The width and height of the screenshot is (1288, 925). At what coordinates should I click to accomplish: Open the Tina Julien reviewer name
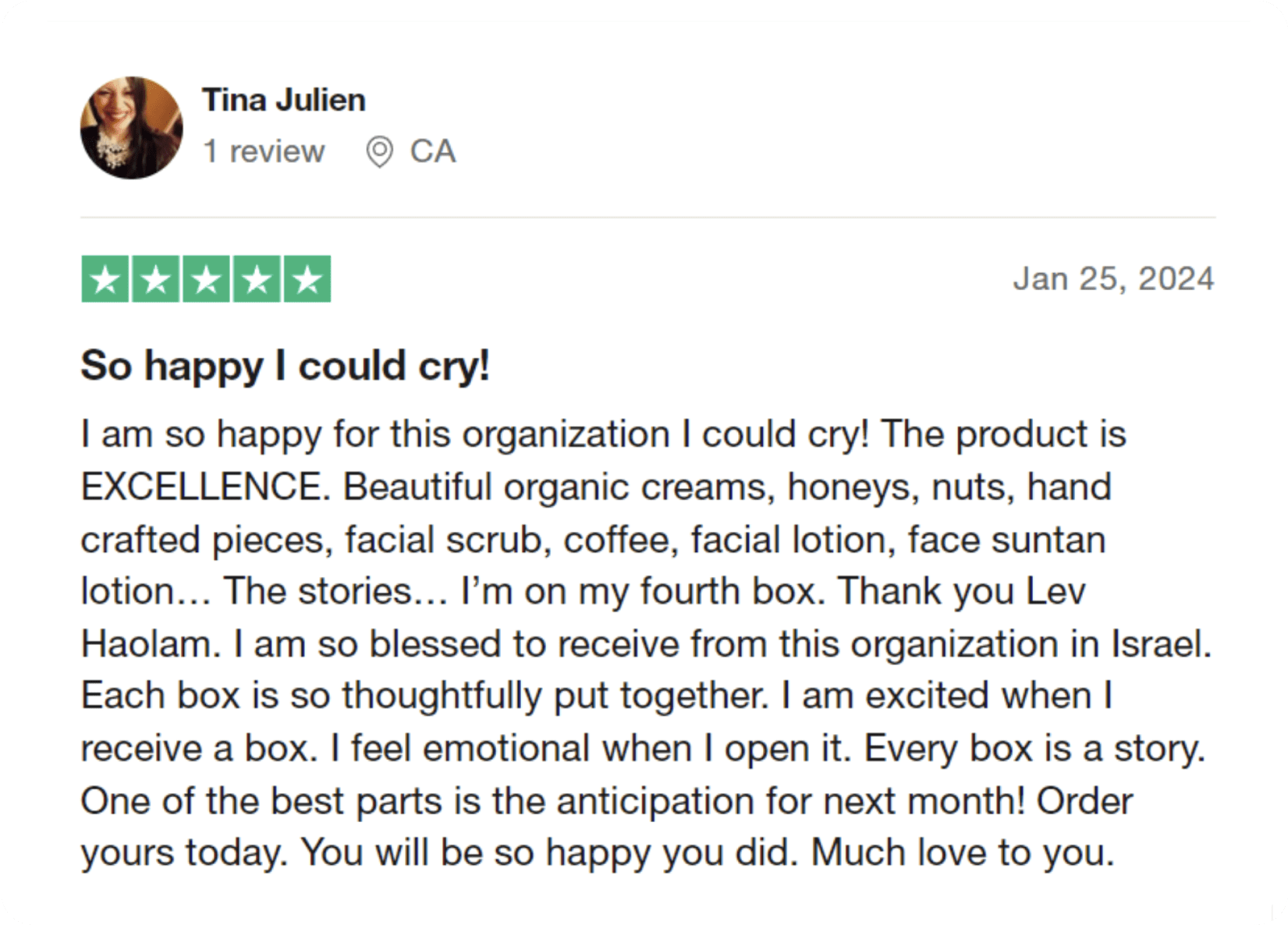pyautogui.click(x=283, y=100)
